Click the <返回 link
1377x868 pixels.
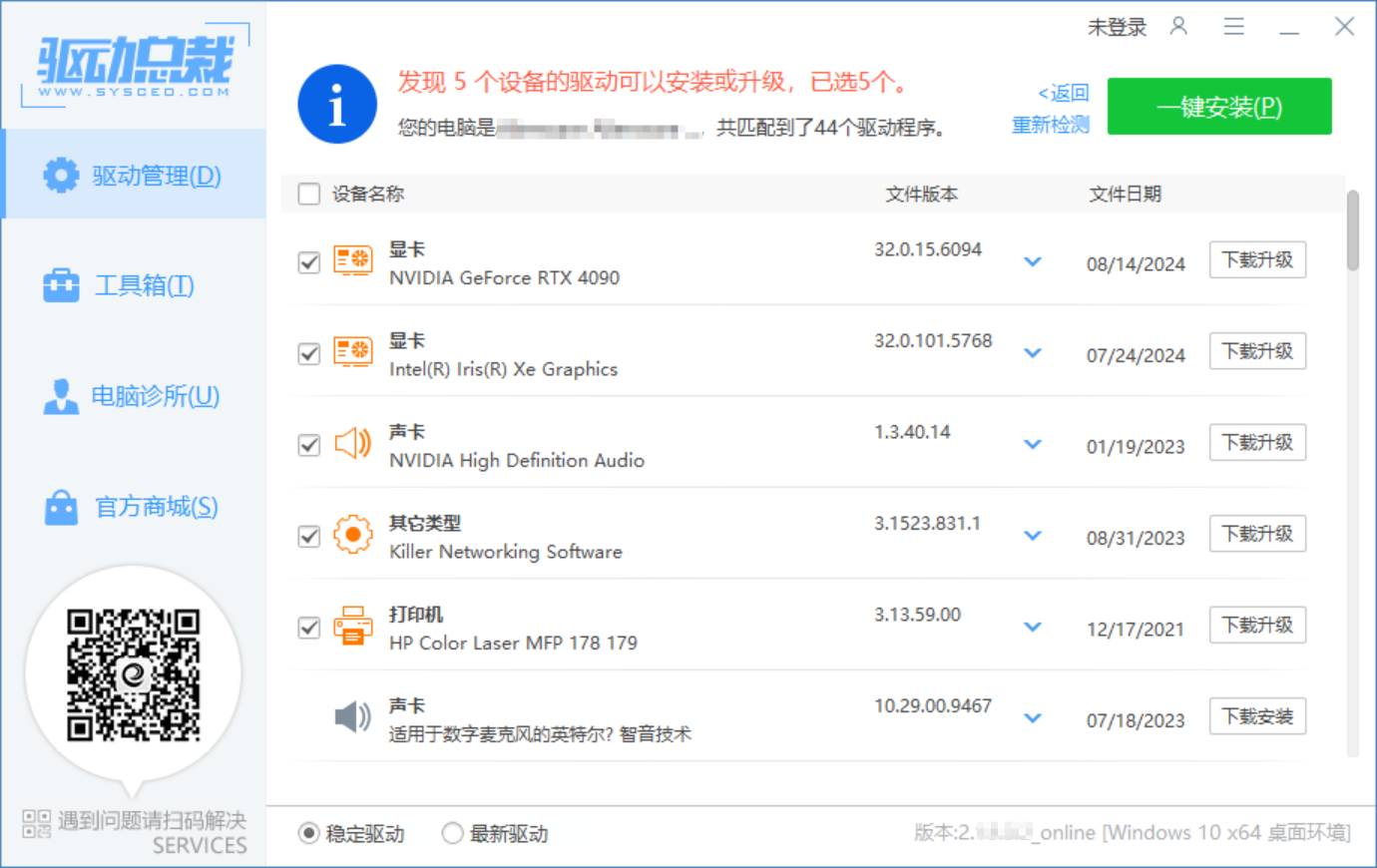pyautogui.click(x=1064, y=93)
